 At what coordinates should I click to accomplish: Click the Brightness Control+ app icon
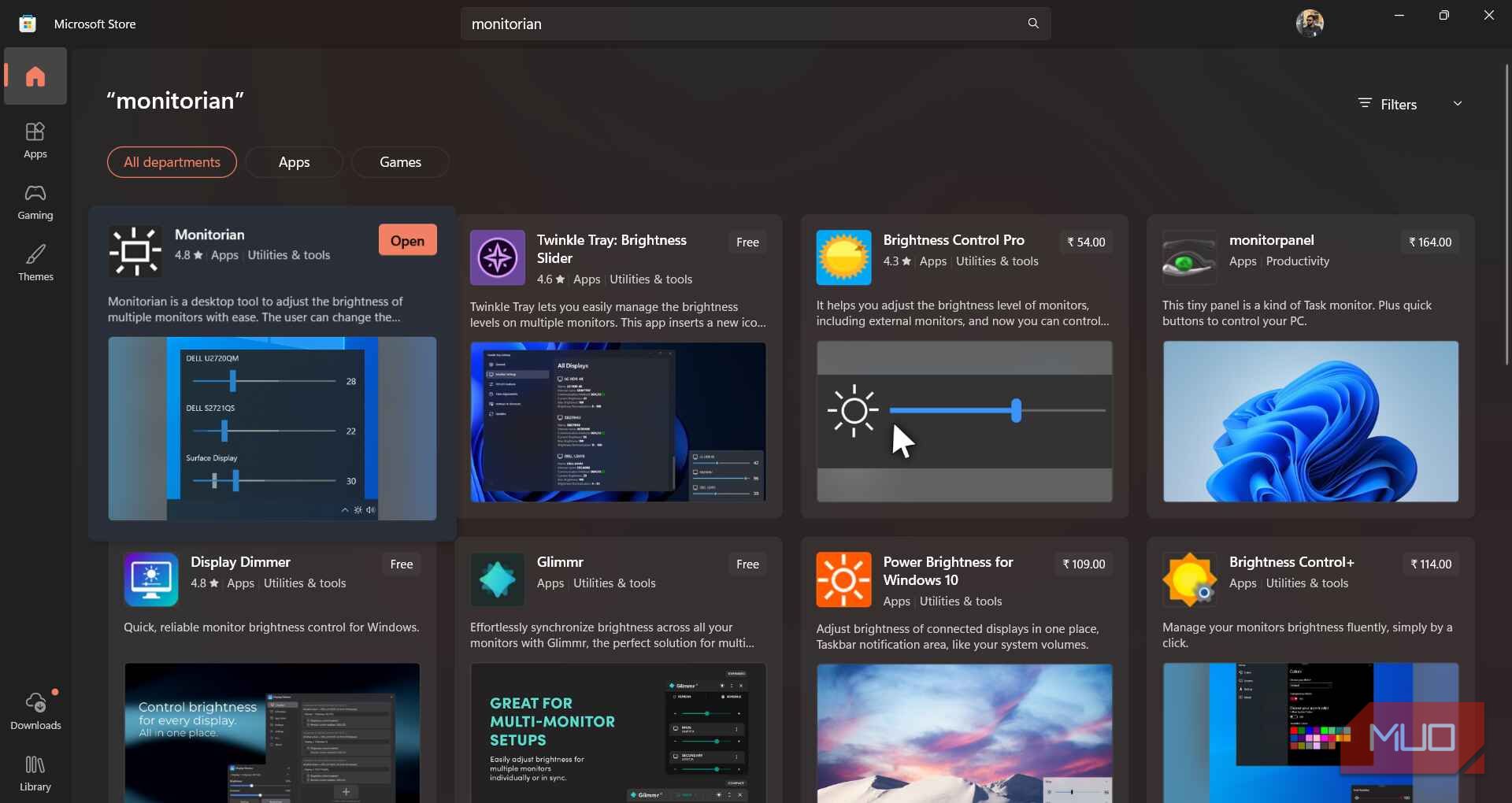pyautogui.click(x=1189, y=579)
